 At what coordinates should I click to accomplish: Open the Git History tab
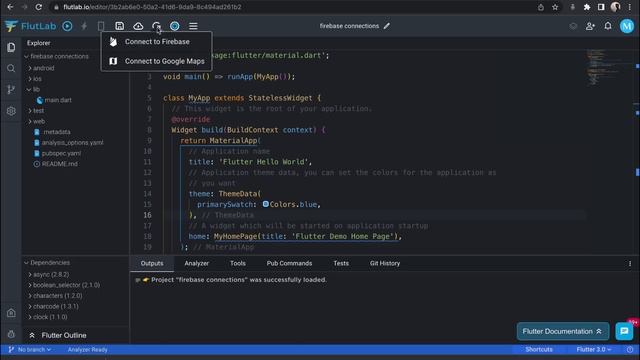coord(384,264)
